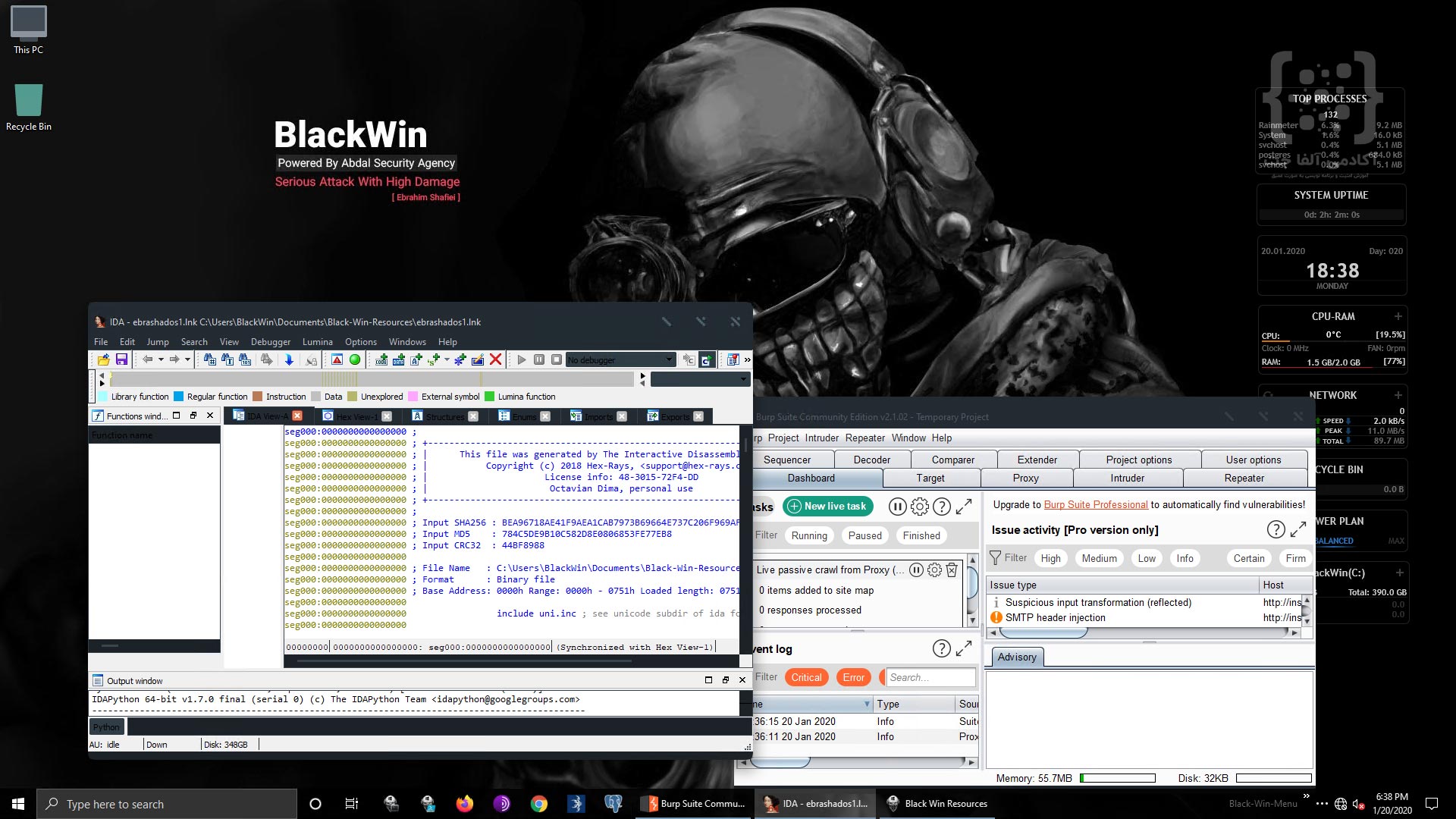Viewport: 1456px width, 819px height.
Task: Click the jump back arrow in IDA toolbar
Action: (x=148, y=359)
